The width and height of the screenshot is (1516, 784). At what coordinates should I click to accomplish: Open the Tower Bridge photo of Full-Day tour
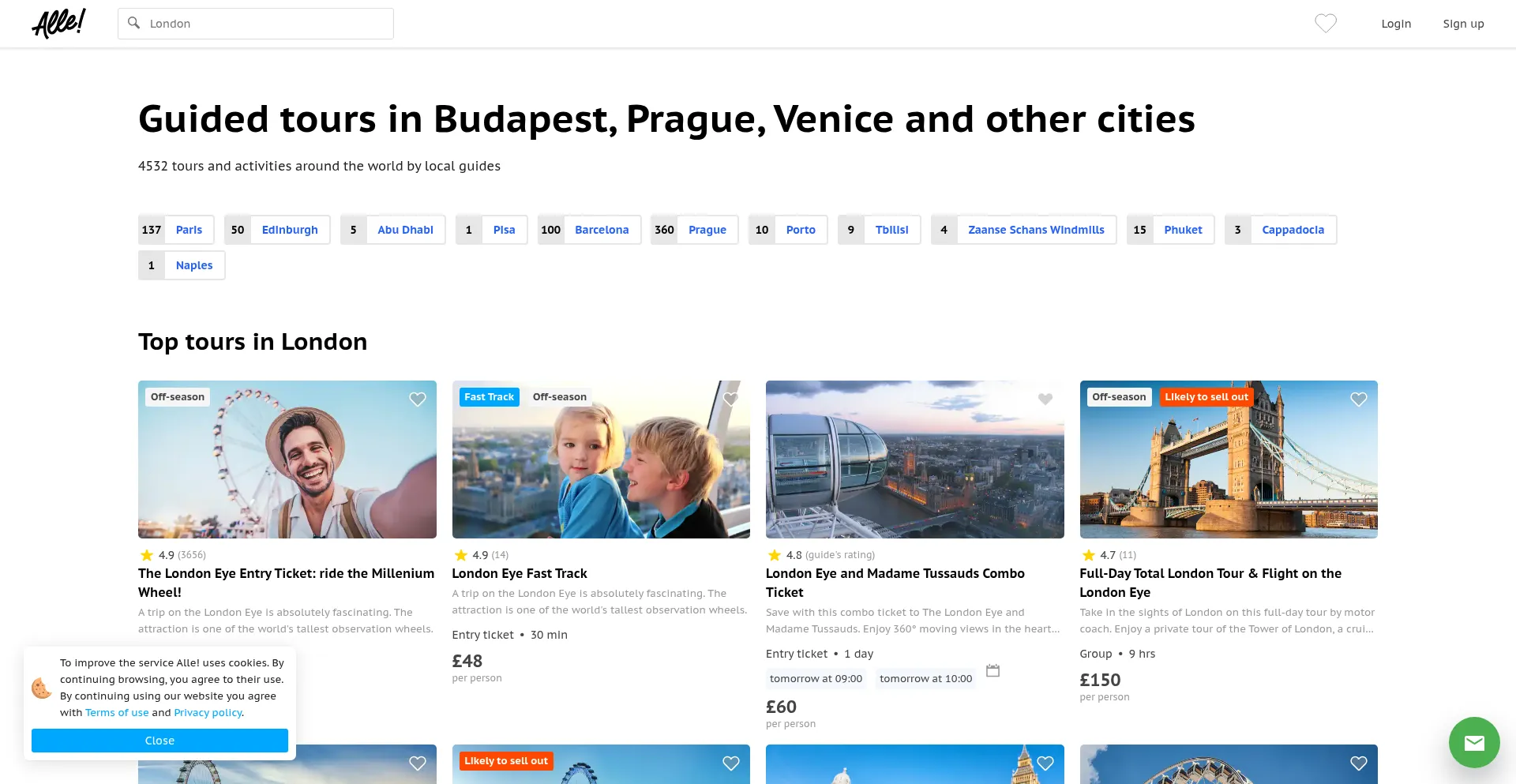1229,460
